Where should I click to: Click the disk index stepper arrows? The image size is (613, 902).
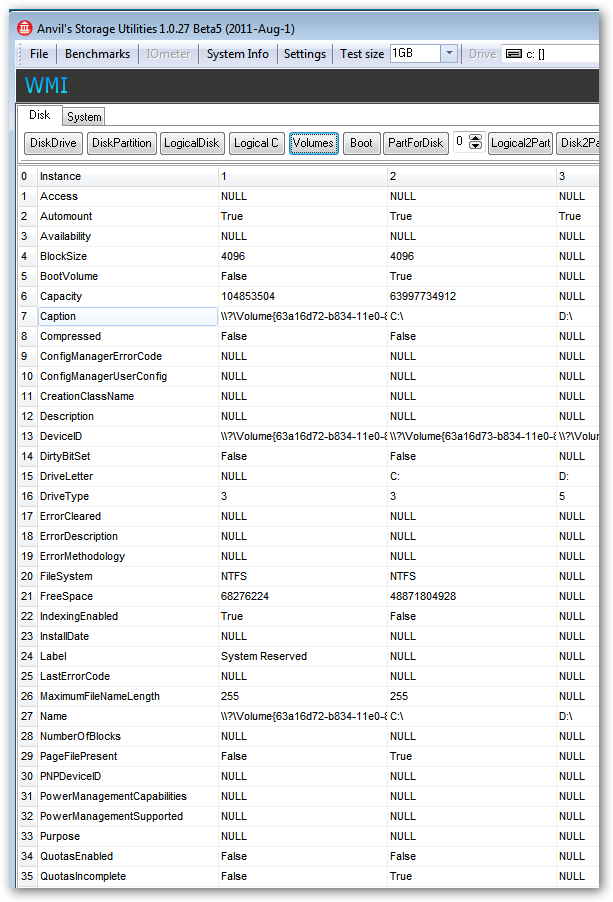click(476, 142)
